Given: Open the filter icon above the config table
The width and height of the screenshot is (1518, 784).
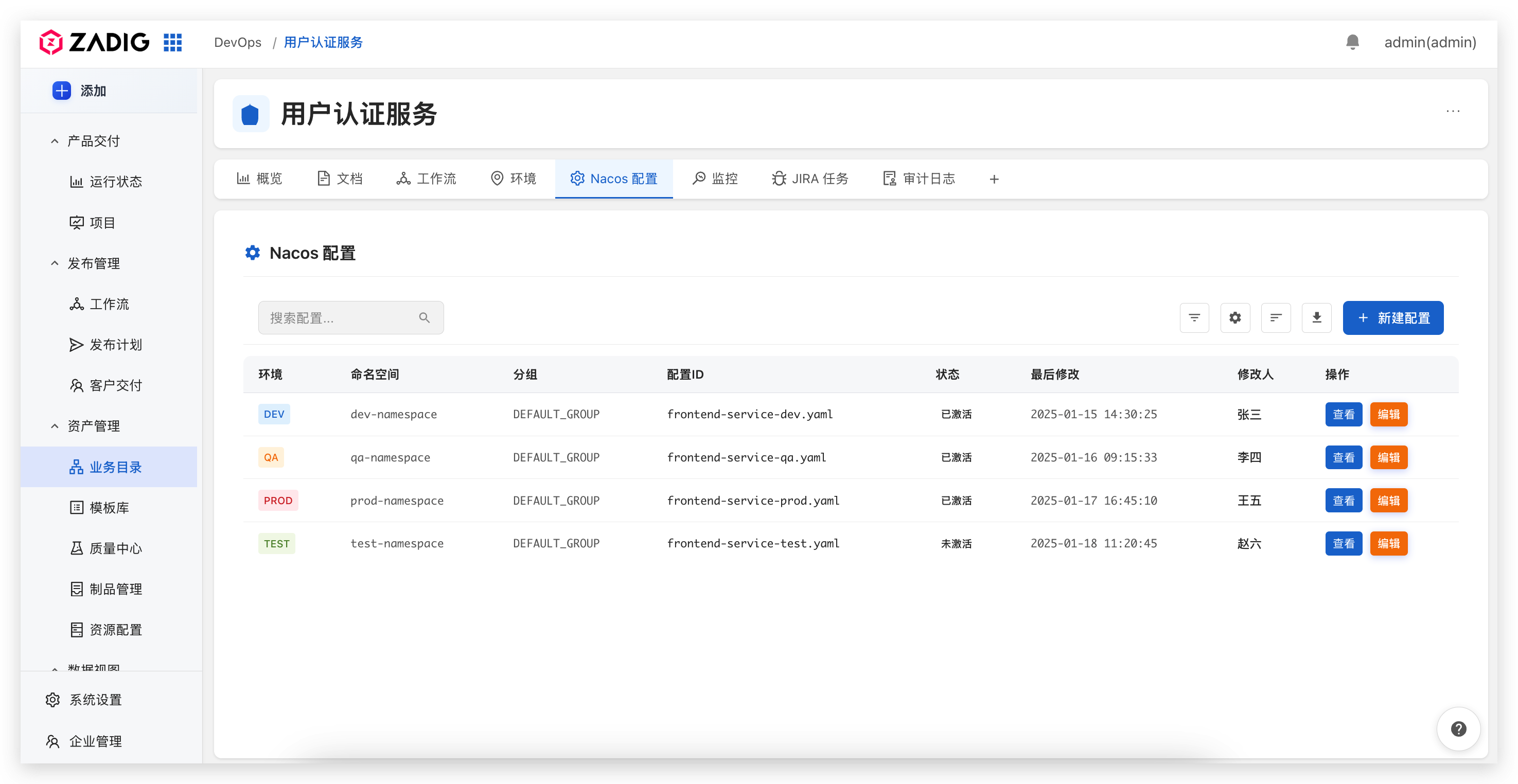Looking at the screenshot, I should click(1194, 317).
